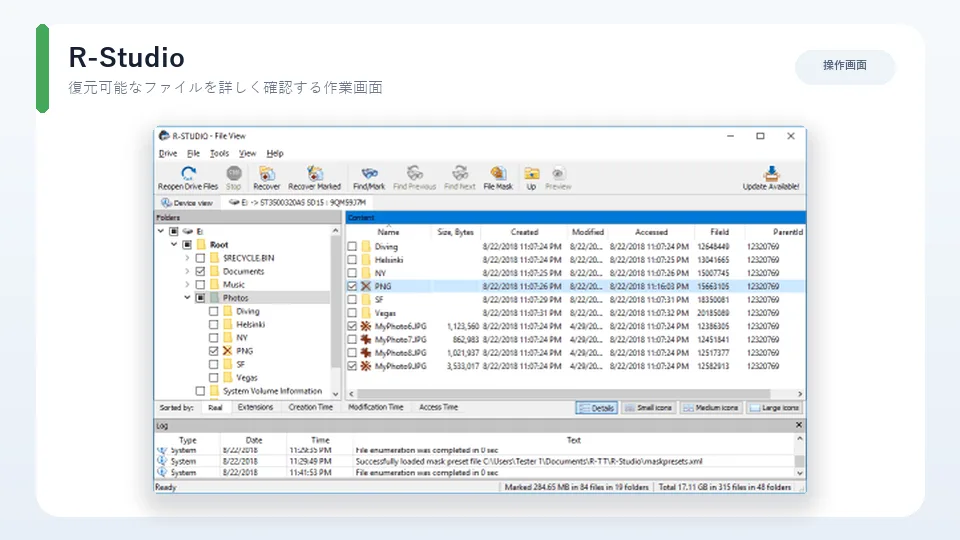Sort by Extensions tab

click(x=255, y=407)
